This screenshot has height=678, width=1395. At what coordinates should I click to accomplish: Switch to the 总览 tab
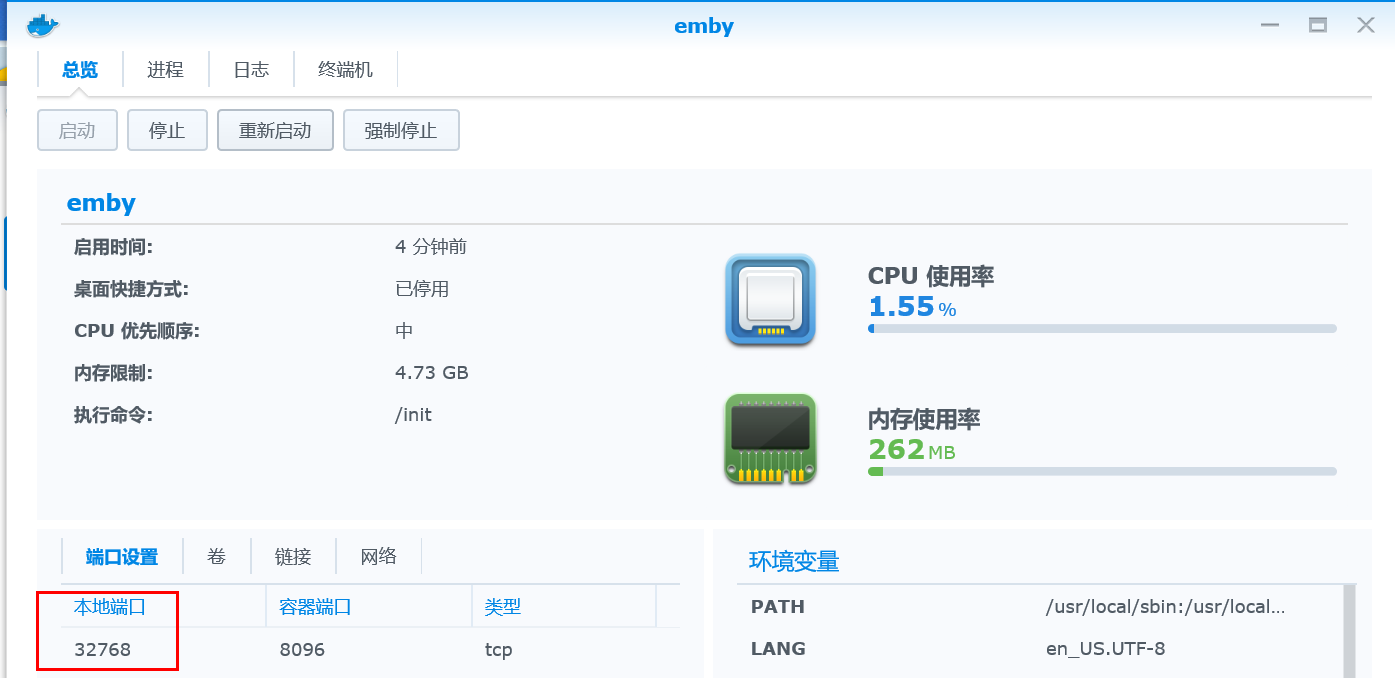(80, 69)
